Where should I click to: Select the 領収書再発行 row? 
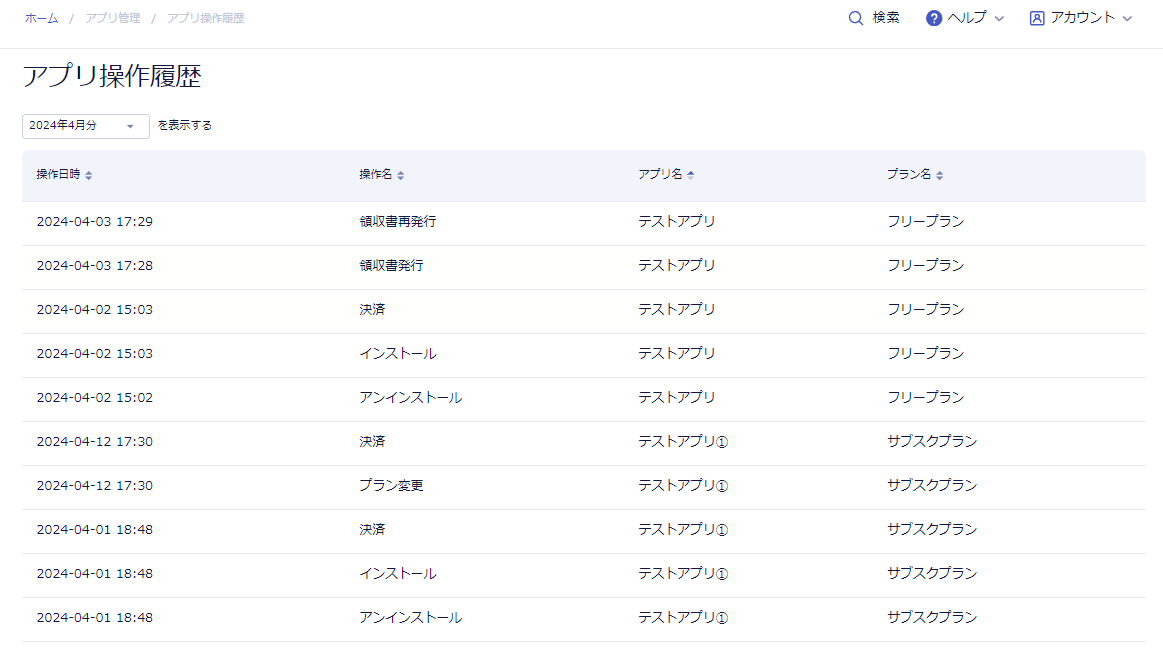click(x=397, y=222)
